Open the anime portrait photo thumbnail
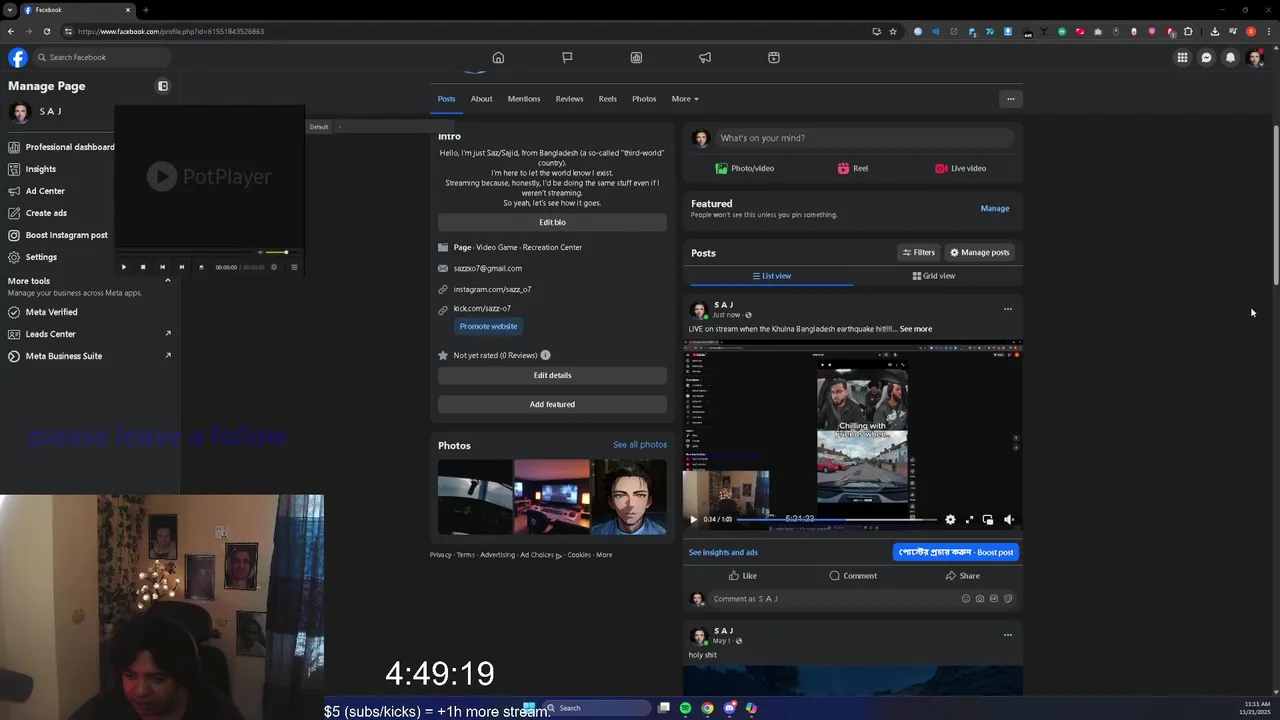Image resolution: width=1280 pixels, height=720 pixels. 629,497
